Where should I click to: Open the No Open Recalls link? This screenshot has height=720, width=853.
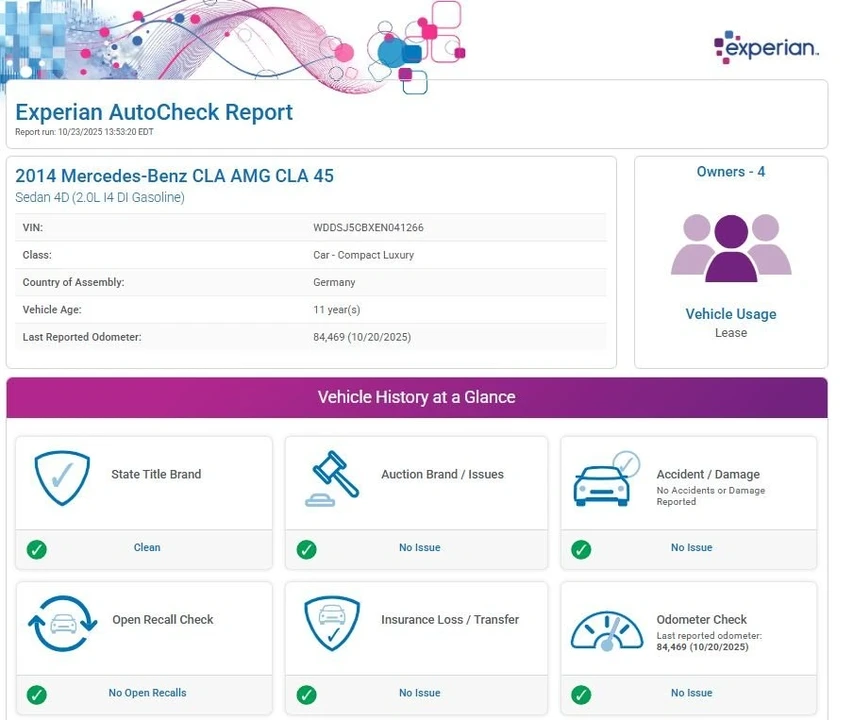point(147,693)
